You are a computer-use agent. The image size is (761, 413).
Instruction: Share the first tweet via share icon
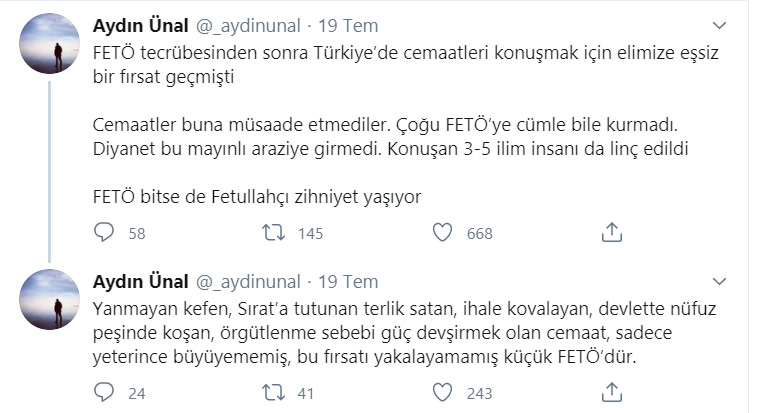[612, 233]
